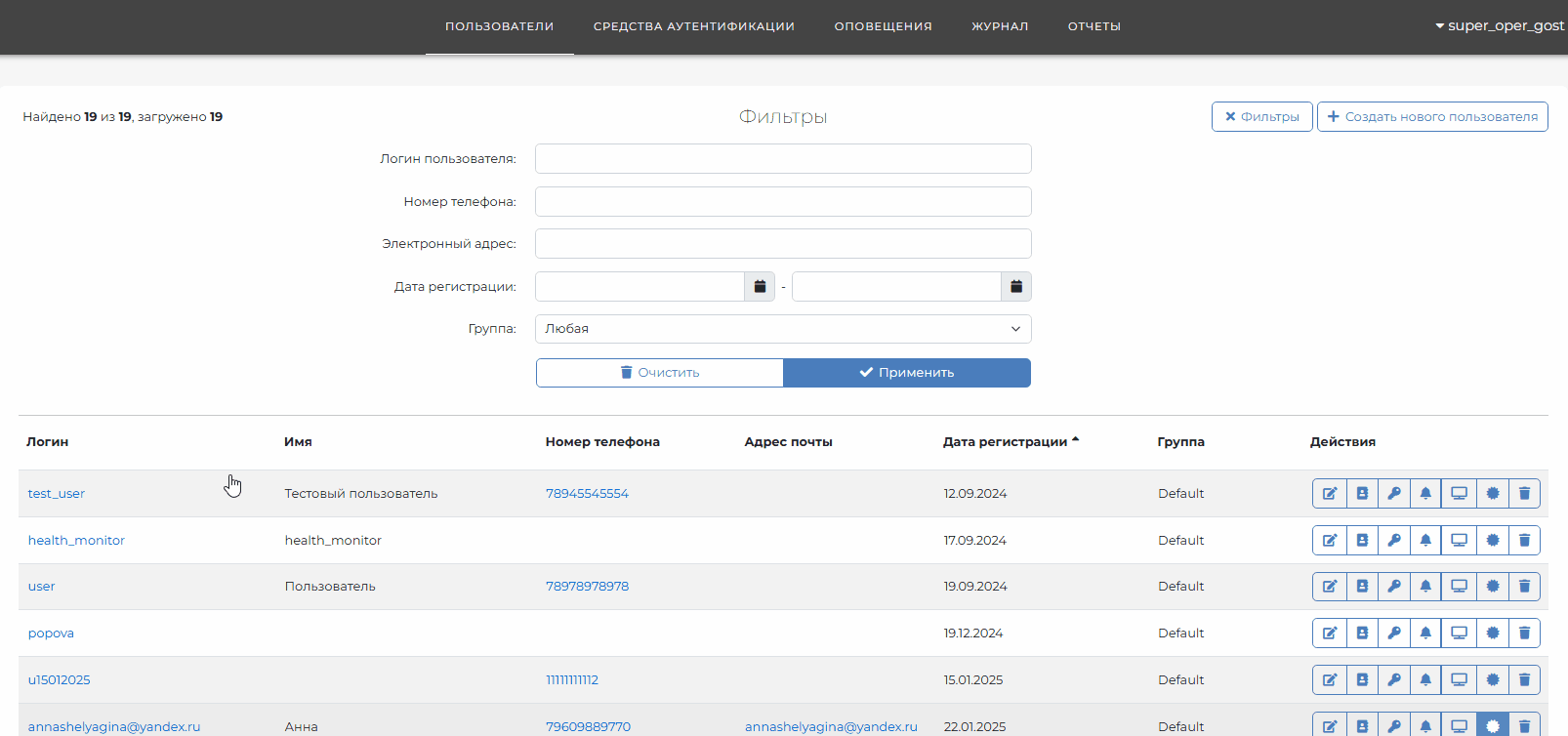Viewport: 1568px width, 736px height.
Task: Click the Очистить button
Action: point(660,373)
